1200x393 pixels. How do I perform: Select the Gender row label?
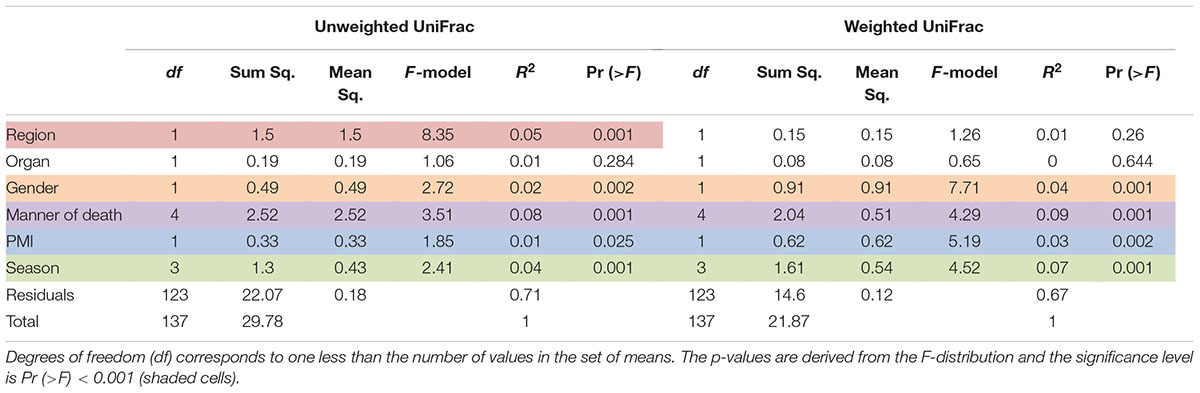tap(29, 187)
